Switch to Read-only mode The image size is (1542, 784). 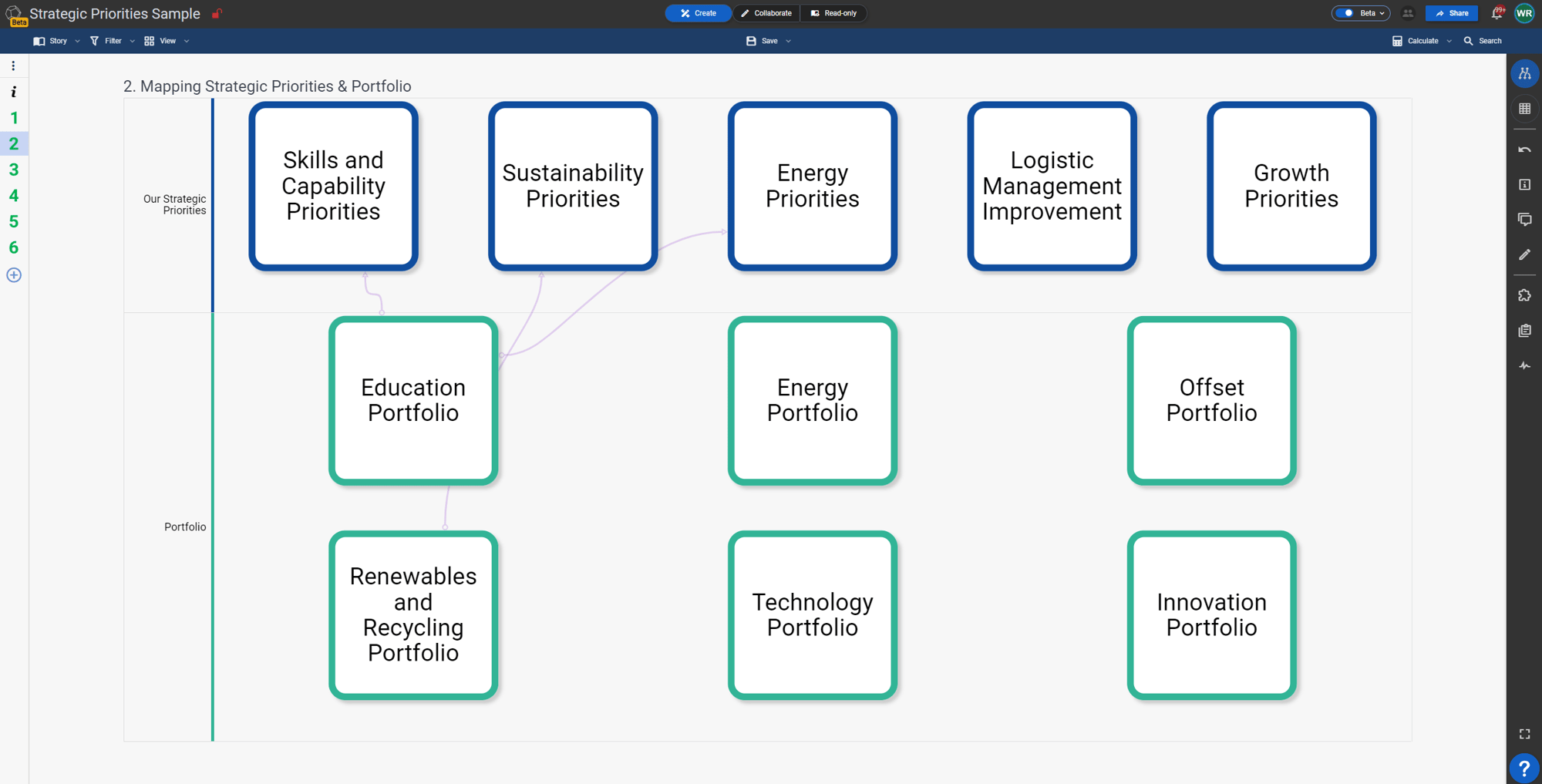tap(833, 13)
